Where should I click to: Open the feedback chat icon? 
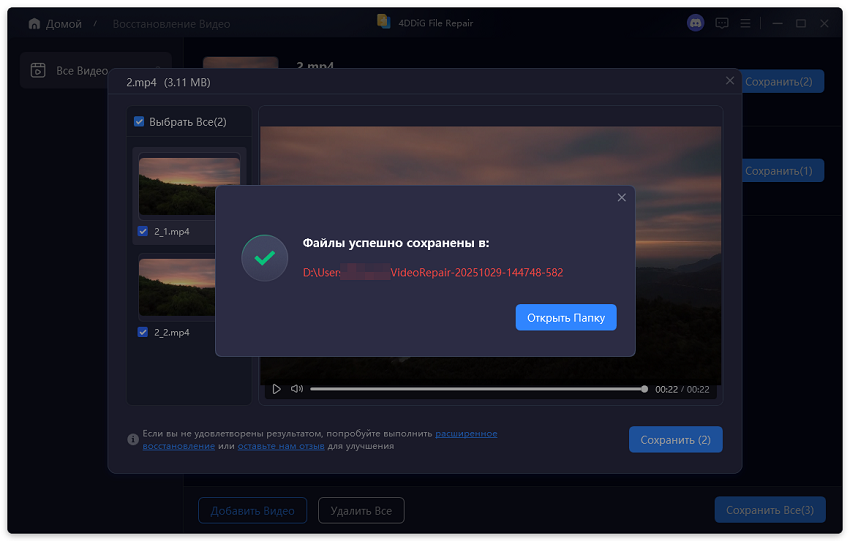click(722, 23)
